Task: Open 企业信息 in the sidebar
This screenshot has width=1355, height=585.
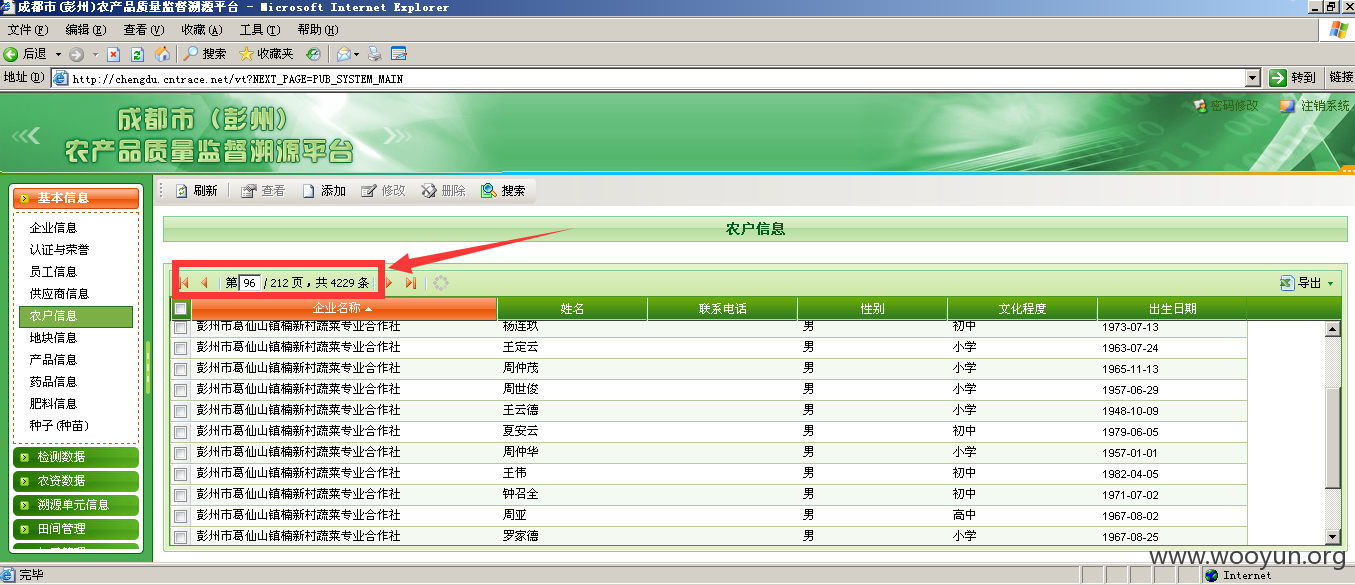Action: click(x=53, y=228)
